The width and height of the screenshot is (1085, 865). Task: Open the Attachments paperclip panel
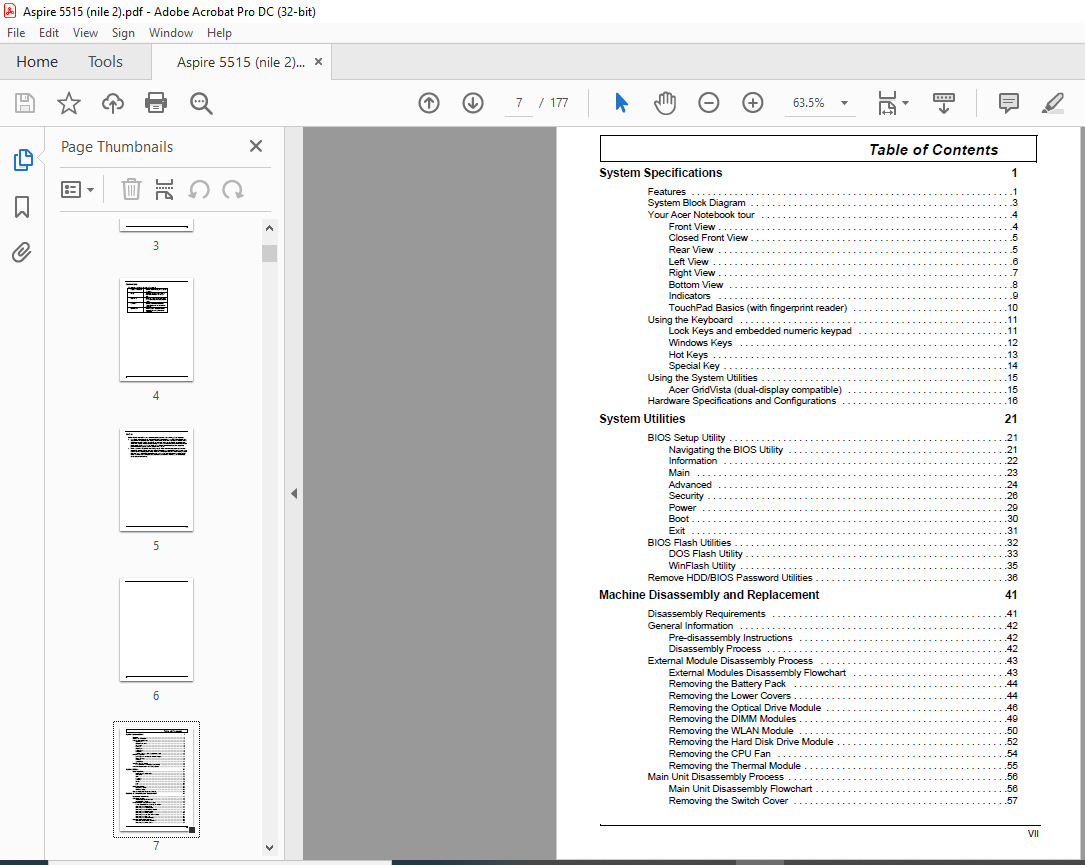22,253
